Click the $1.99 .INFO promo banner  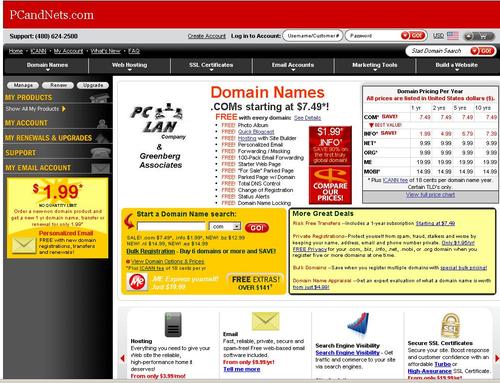(x=330, y=145)
